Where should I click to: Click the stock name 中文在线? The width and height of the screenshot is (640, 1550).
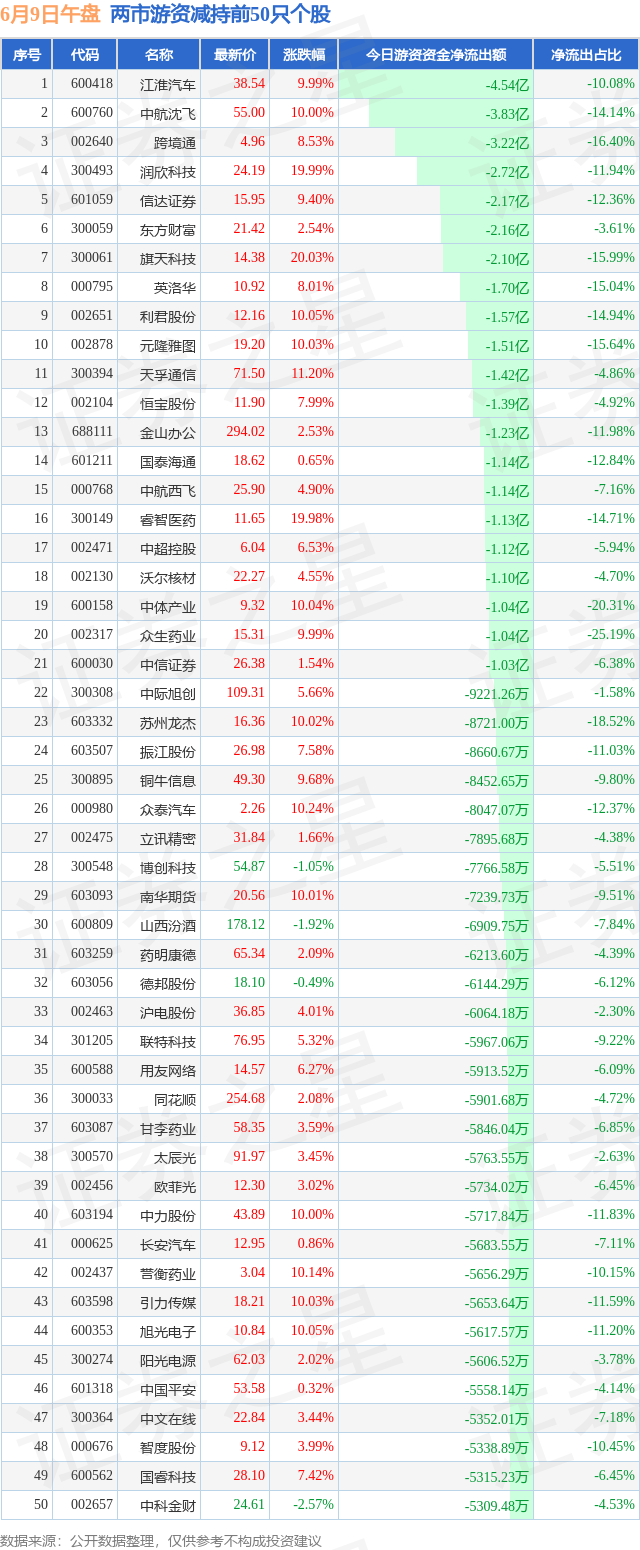[x=168, y=1419]
